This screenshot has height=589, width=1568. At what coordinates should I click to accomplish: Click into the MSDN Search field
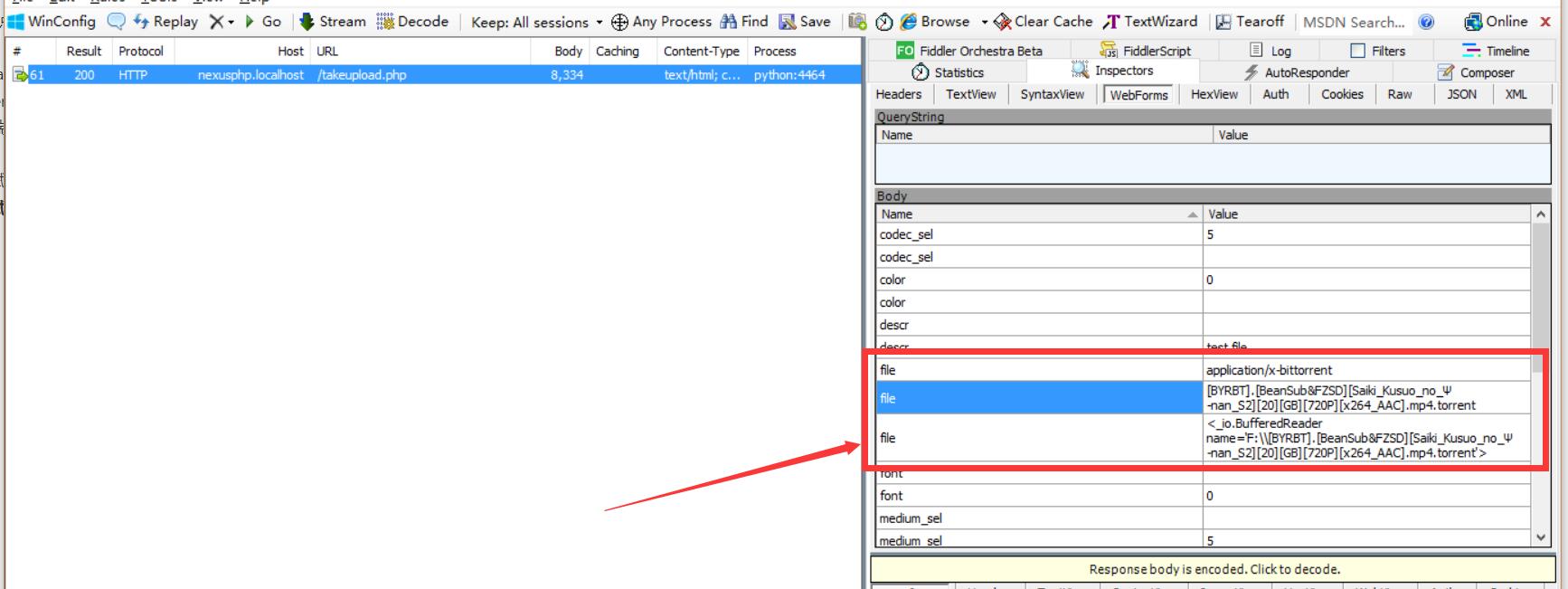point(1354,22)
